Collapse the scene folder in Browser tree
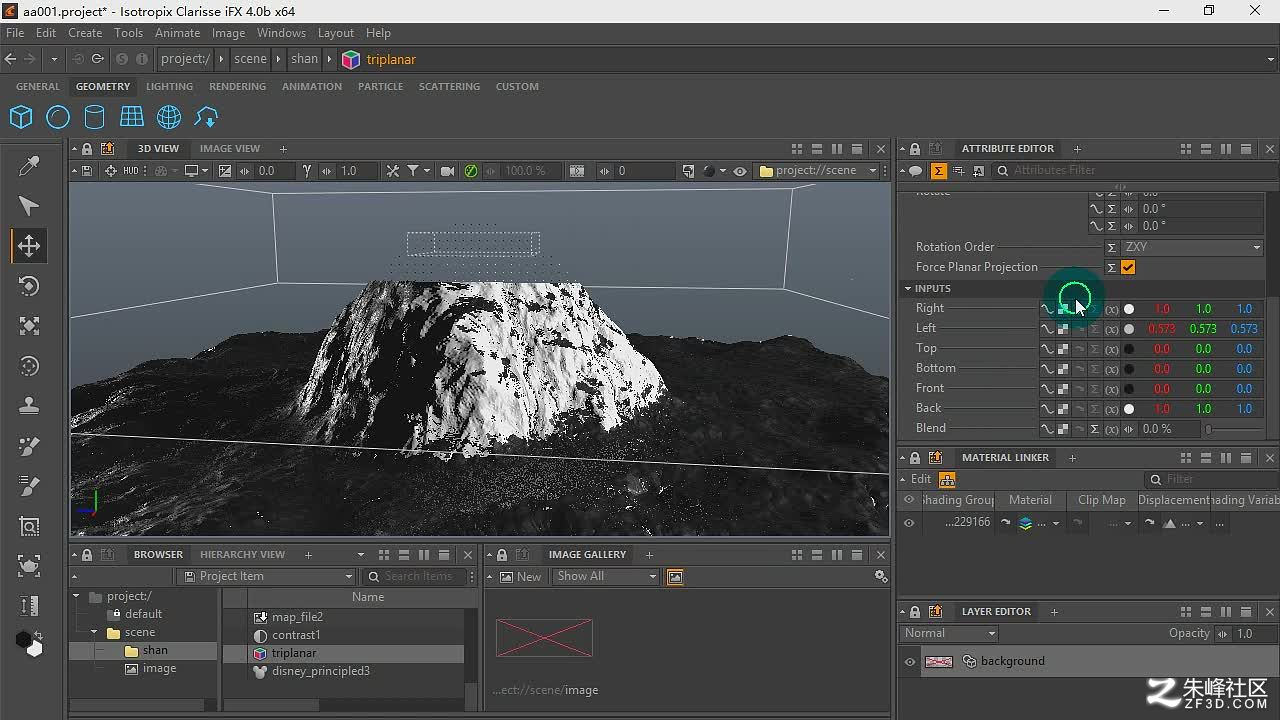The width and height of the screenshot is (1280, 720). pos(95,632)
